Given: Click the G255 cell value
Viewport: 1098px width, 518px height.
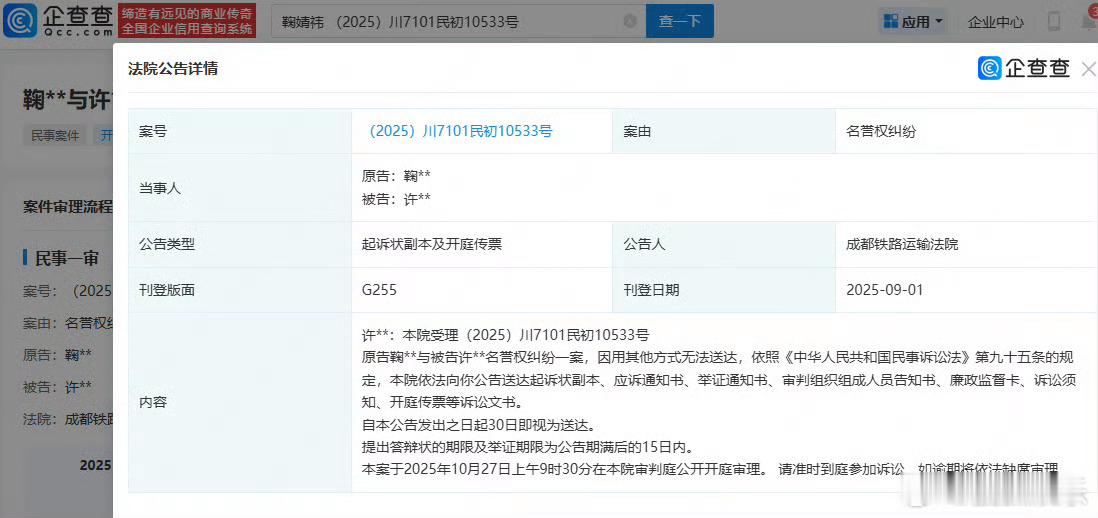Looking at the screenshot, I should [x=379, y=290].
